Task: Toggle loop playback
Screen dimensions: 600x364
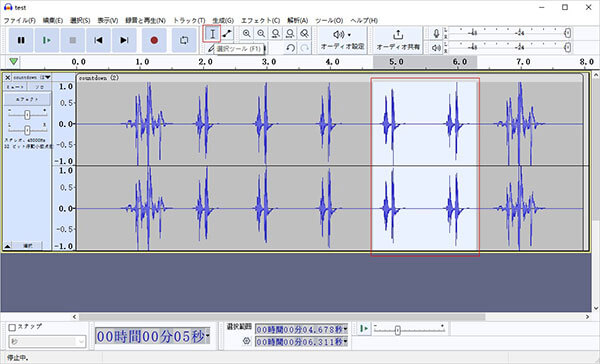Action: click(x=184, y=40)
